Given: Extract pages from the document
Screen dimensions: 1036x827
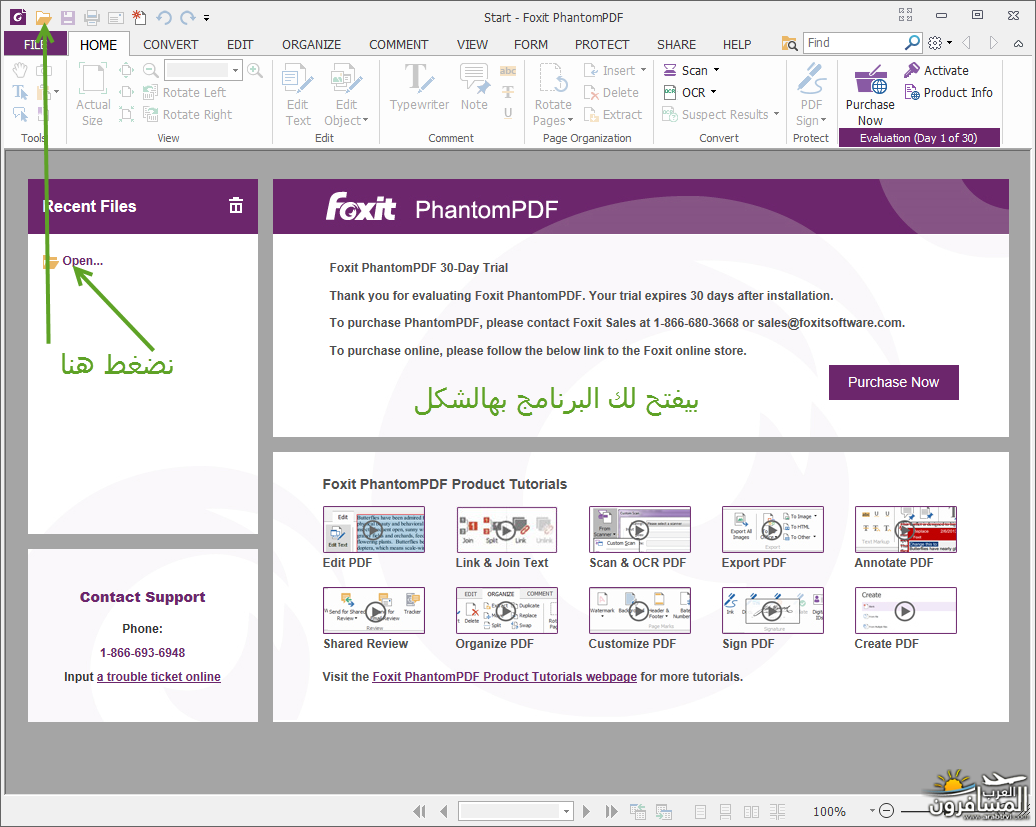Looking at the screenshot, I should point(613,114).
